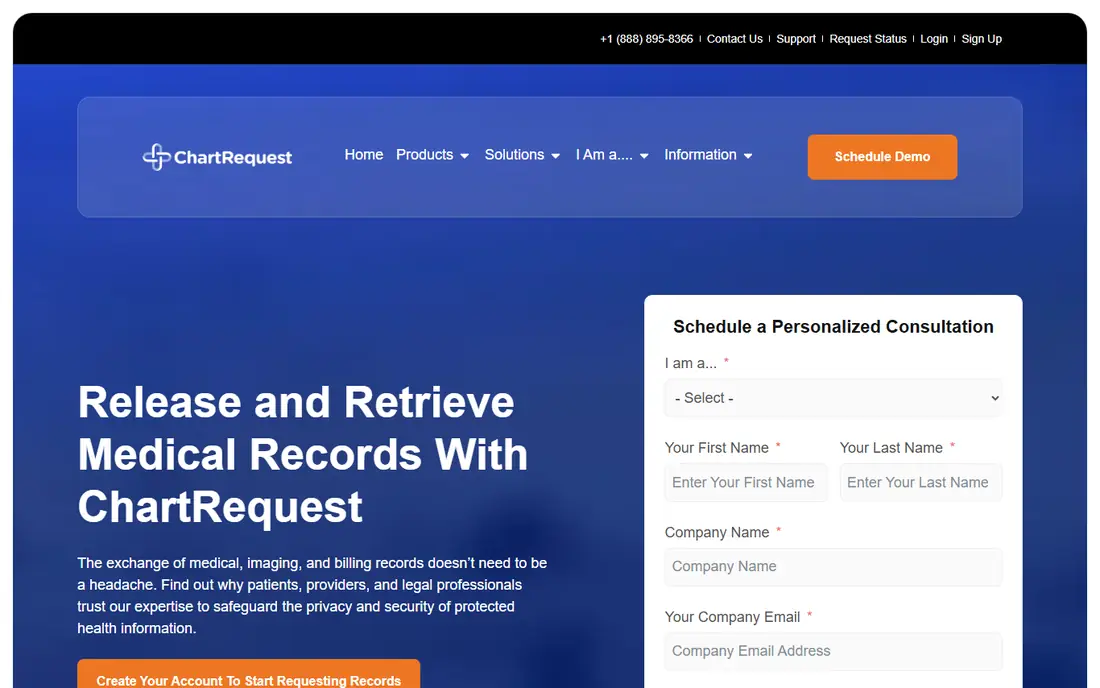
Task: Open the Sign Up link
Action: [981, 39]
